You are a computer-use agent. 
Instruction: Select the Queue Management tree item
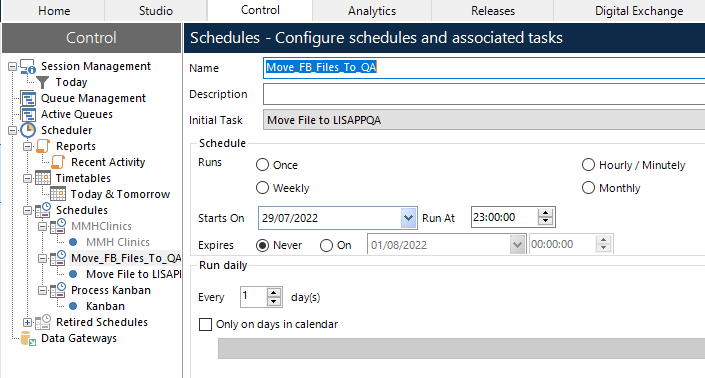coord(94,98)
